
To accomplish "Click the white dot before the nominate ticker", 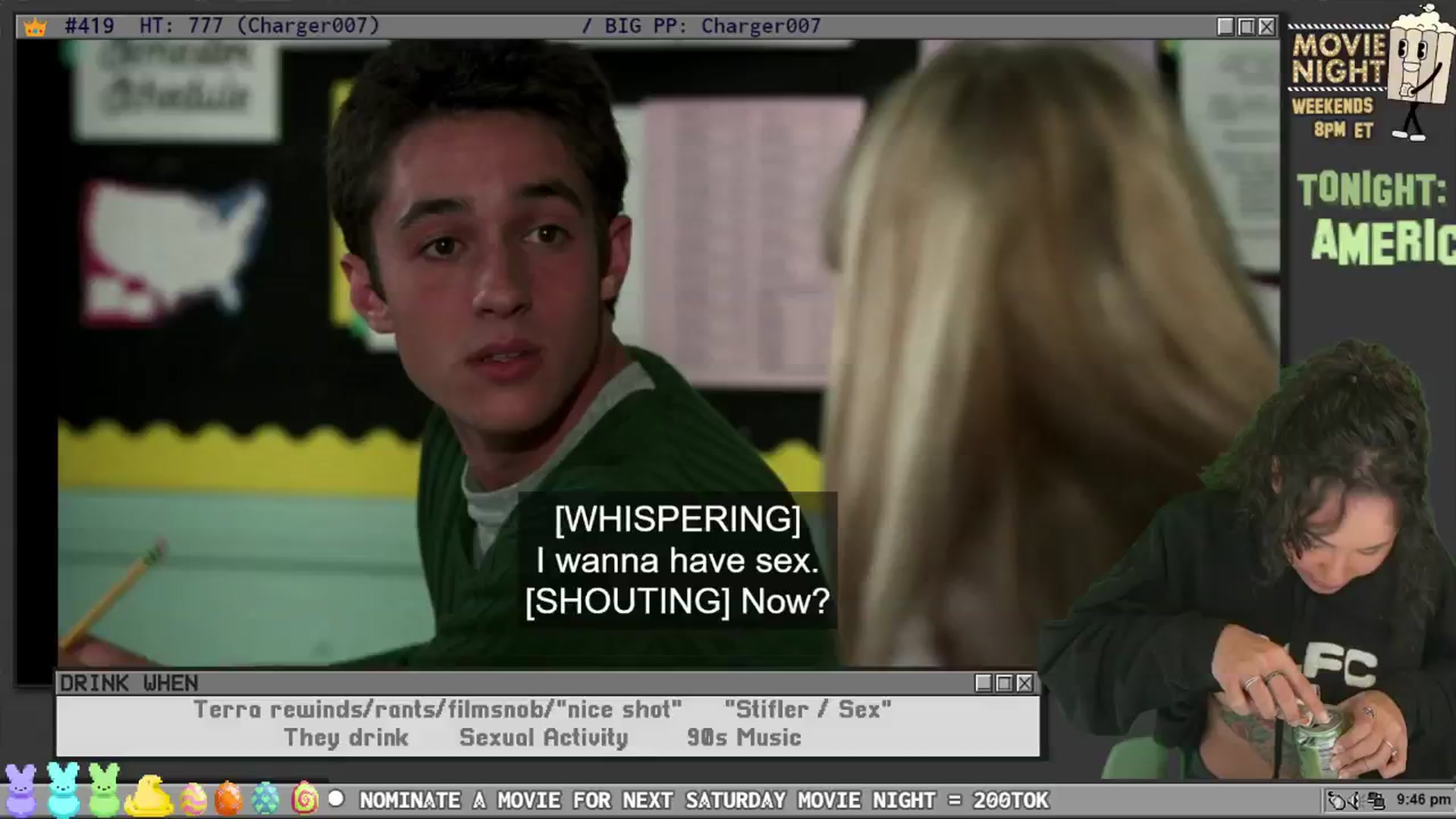I will click(336, 799).
